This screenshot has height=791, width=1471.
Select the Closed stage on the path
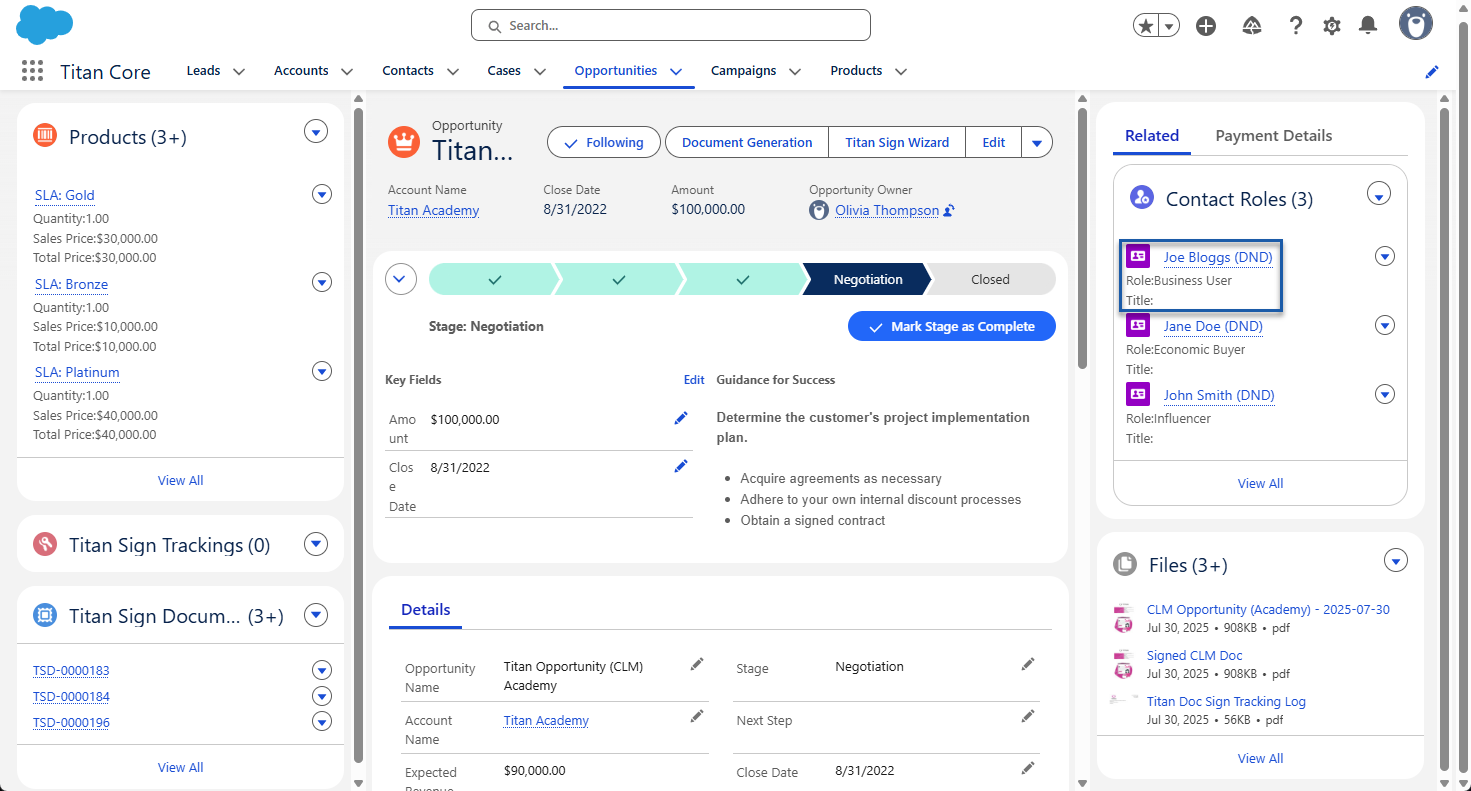pos(989,279)
